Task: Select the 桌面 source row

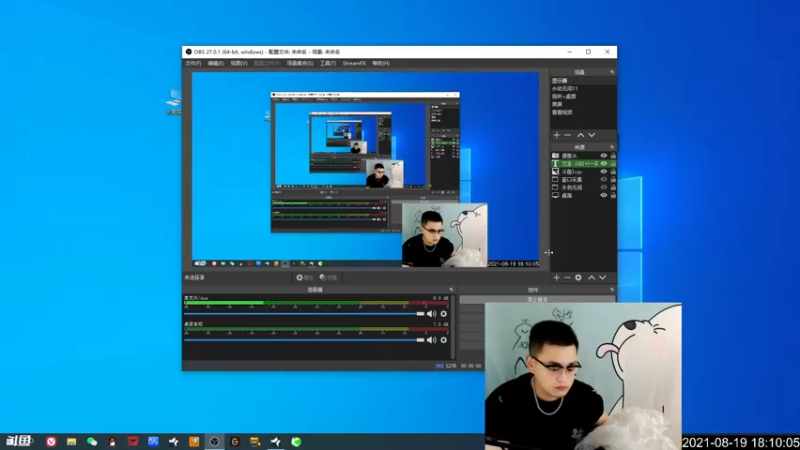Action: (x=583, y=195)
